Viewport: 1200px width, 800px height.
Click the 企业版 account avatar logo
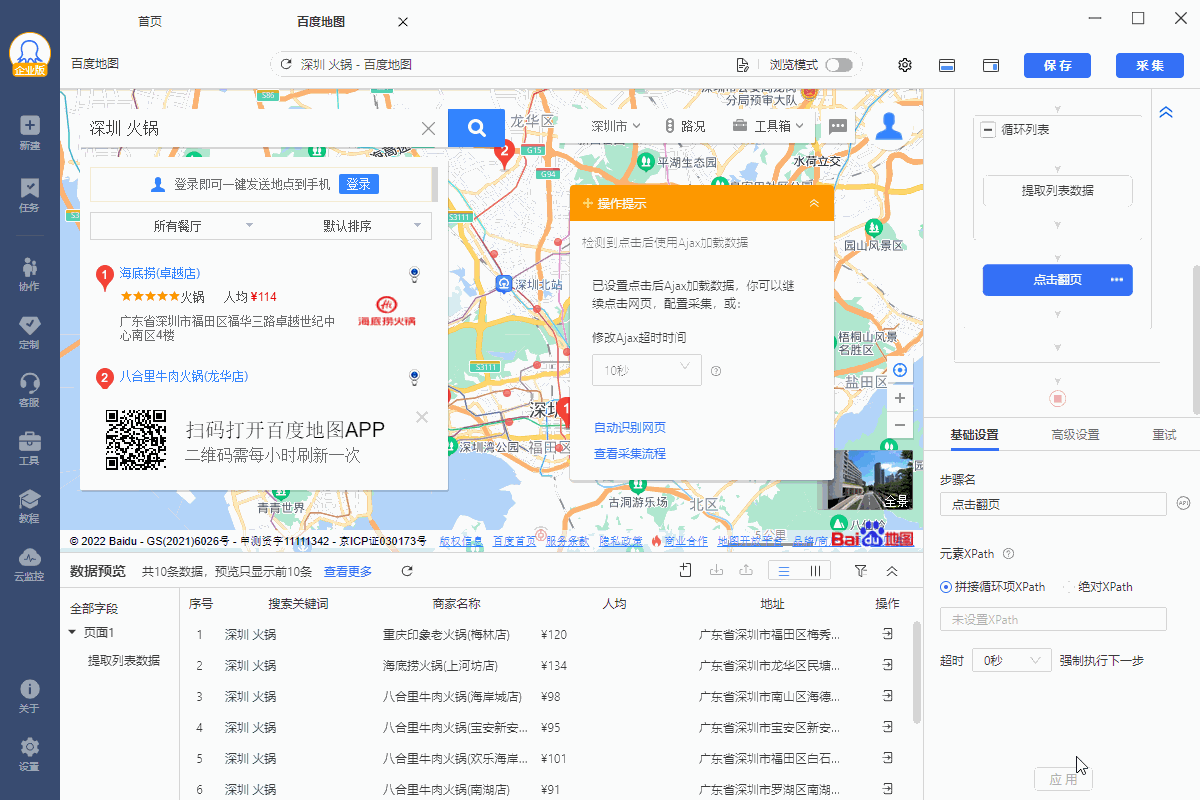point(30,56)
